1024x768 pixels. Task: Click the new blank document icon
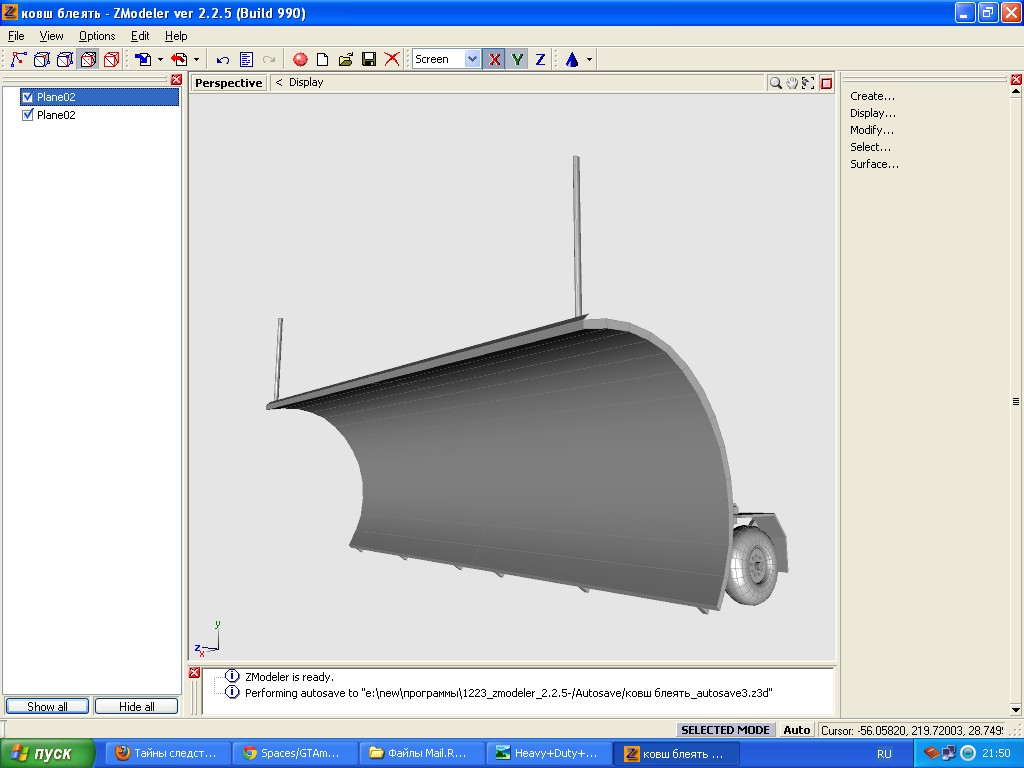coord(323,59)
